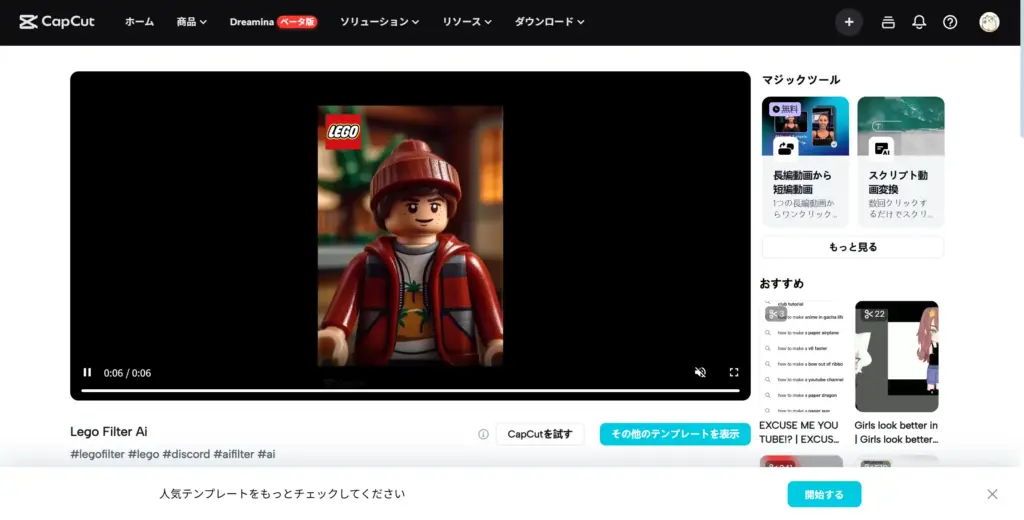Go to ホーム menu
The height and width of the screenshot is (520, 1024).
(x=139, y=22)
